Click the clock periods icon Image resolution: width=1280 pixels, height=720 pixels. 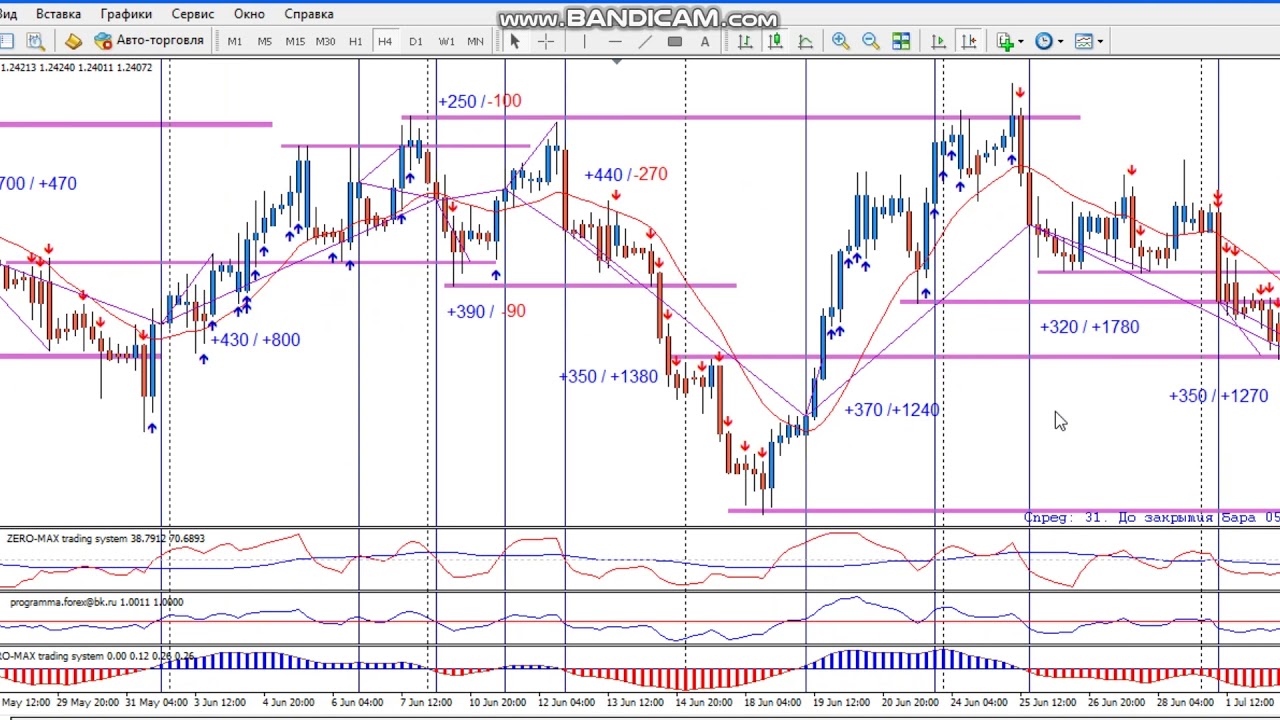(x=1043, y=41)
